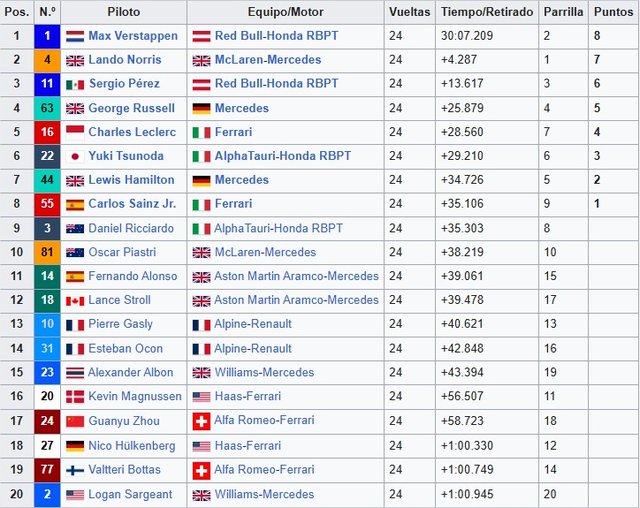Click the UK flag beside George Russell
This screenshot has height=508, width=640.
tap(75, 109)
